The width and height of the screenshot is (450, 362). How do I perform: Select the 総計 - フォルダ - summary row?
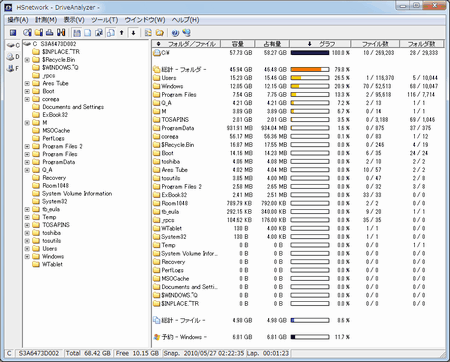[298, 69]
